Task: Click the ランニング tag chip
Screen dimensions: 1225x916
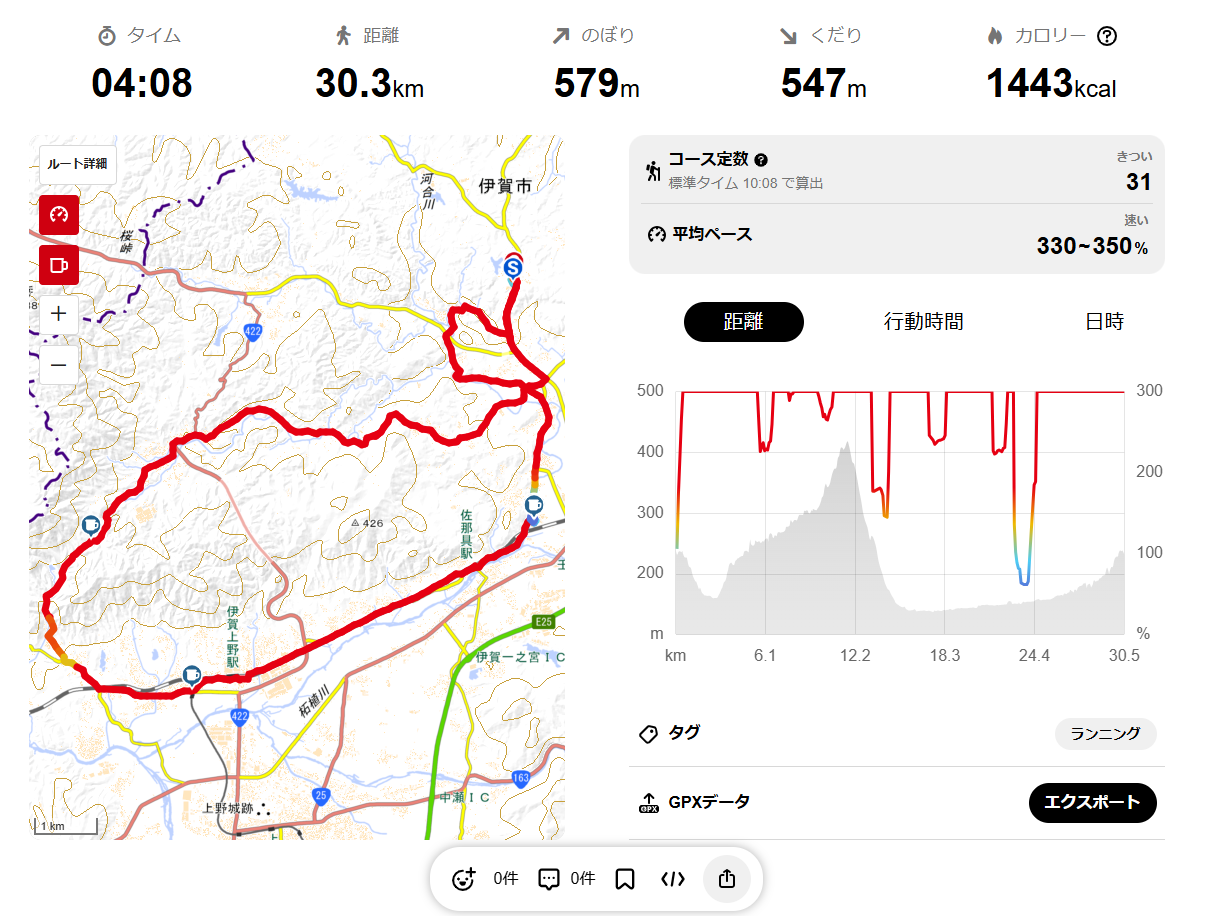Action: [1105, 734]
